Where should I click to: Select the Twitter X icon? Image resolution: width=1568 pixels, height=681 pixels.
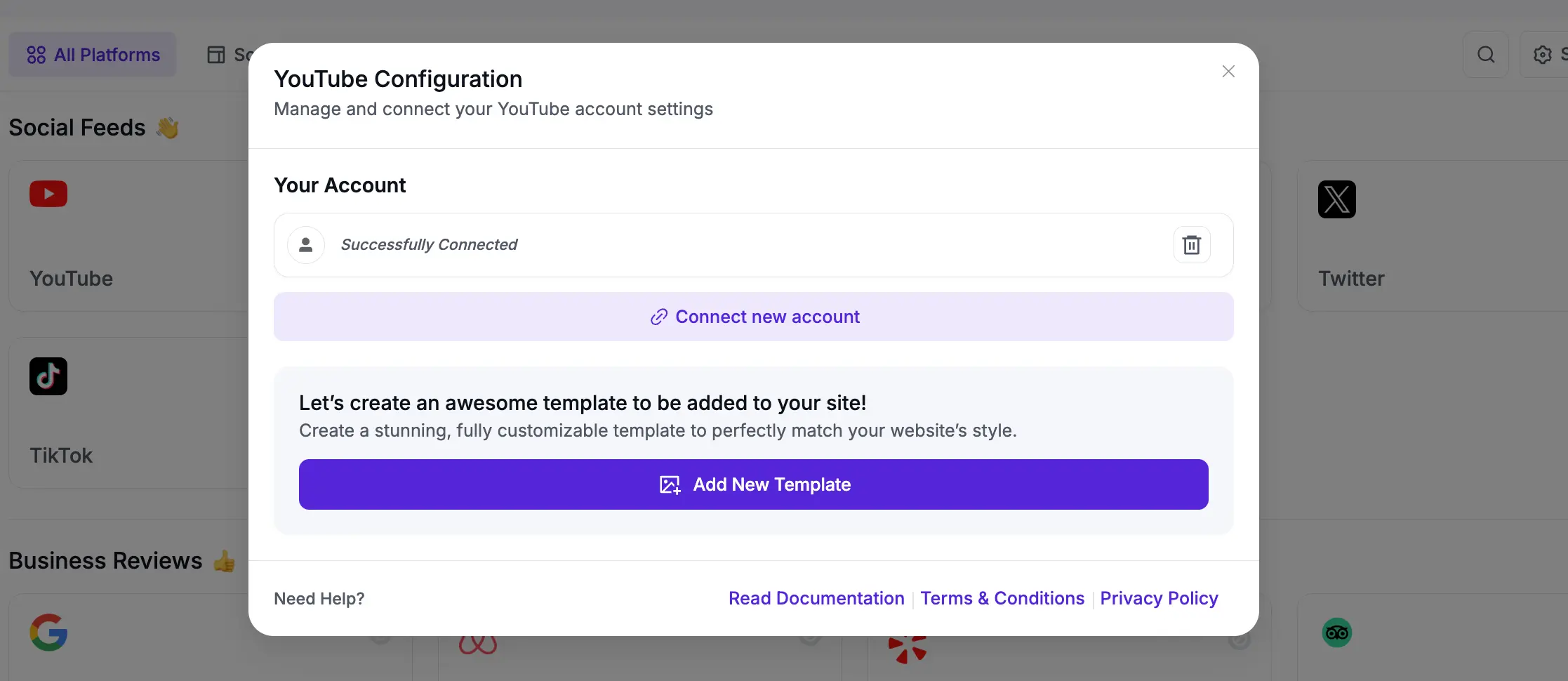coord(1336,199)
